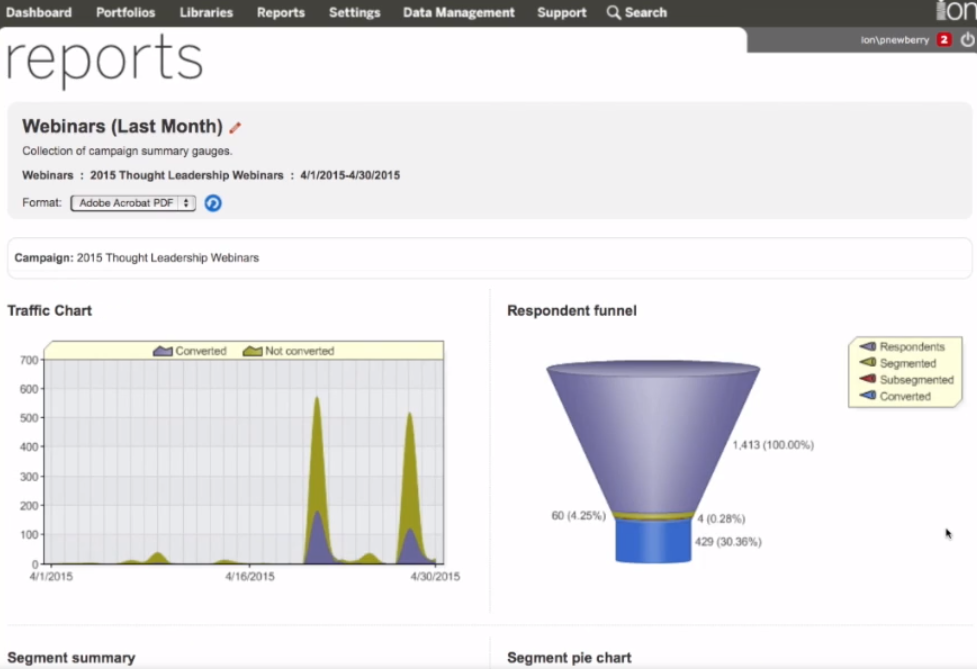Switch to the Dashboard menu item
Viewport: 977px width, 671px height.
pos(39,13)
